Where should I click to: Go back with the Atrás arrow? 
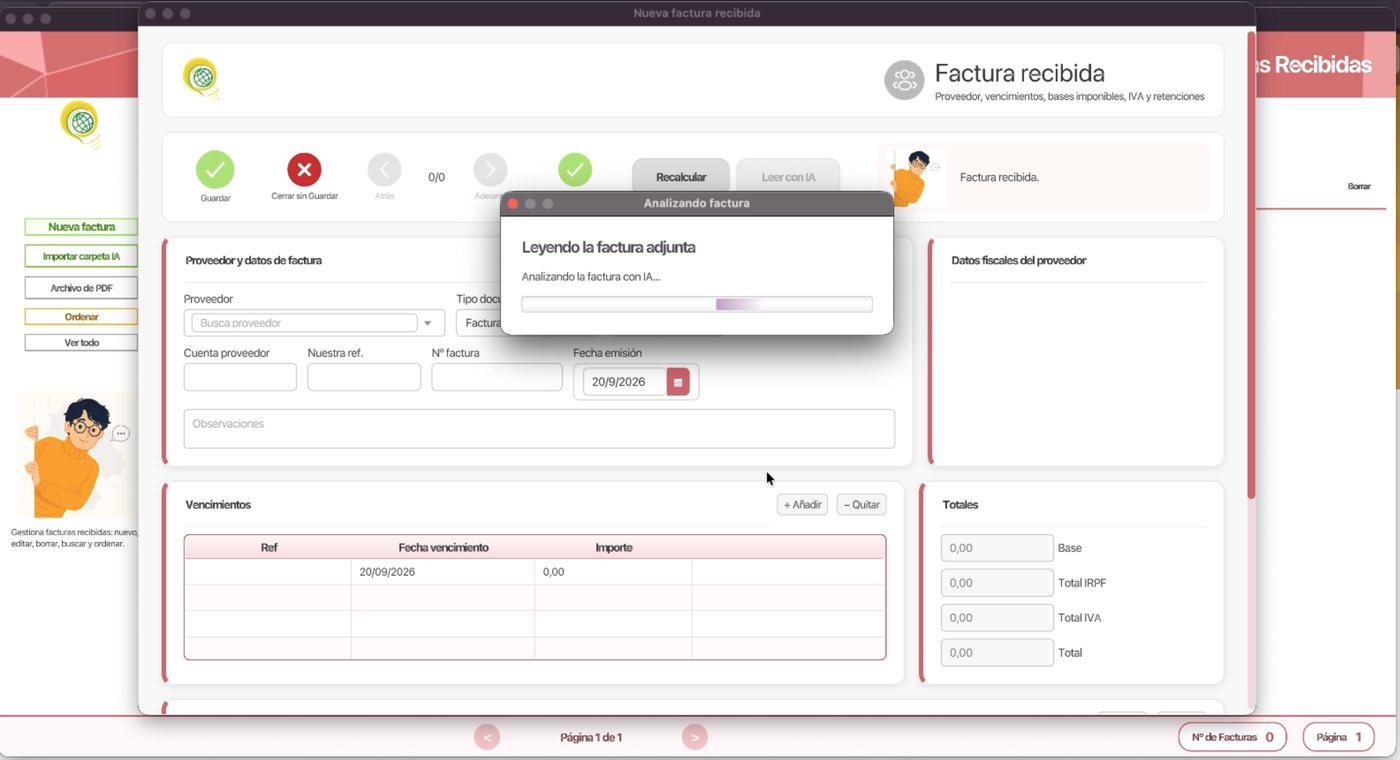click(x=384, y=170)
